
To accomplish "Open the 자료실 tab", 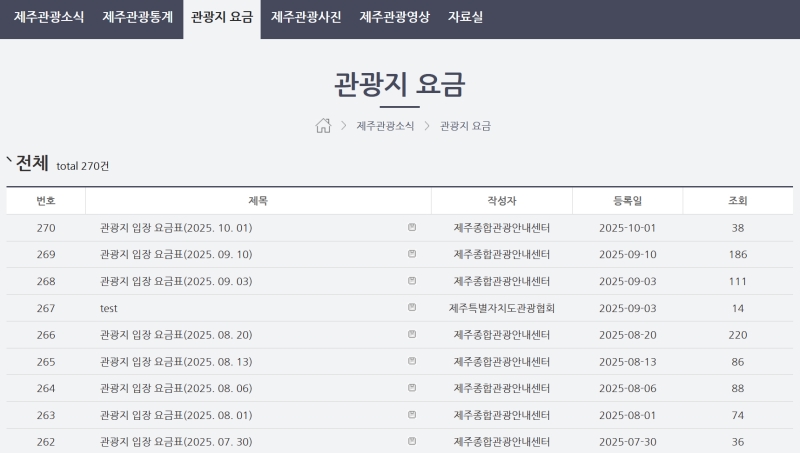I will click(x=465, y=17).
